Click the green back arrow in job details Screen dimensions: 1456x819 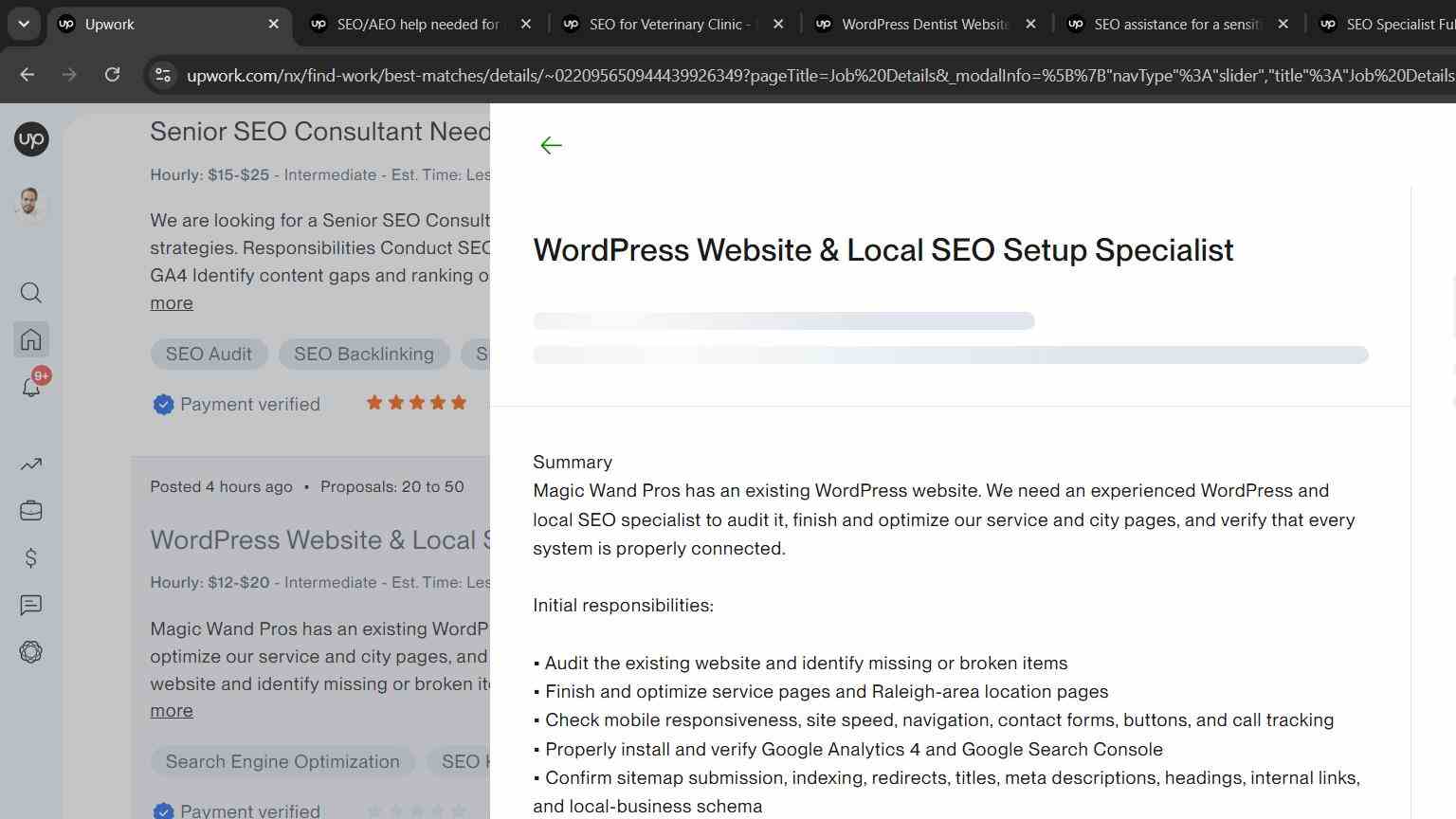click(x=551, y=145)
